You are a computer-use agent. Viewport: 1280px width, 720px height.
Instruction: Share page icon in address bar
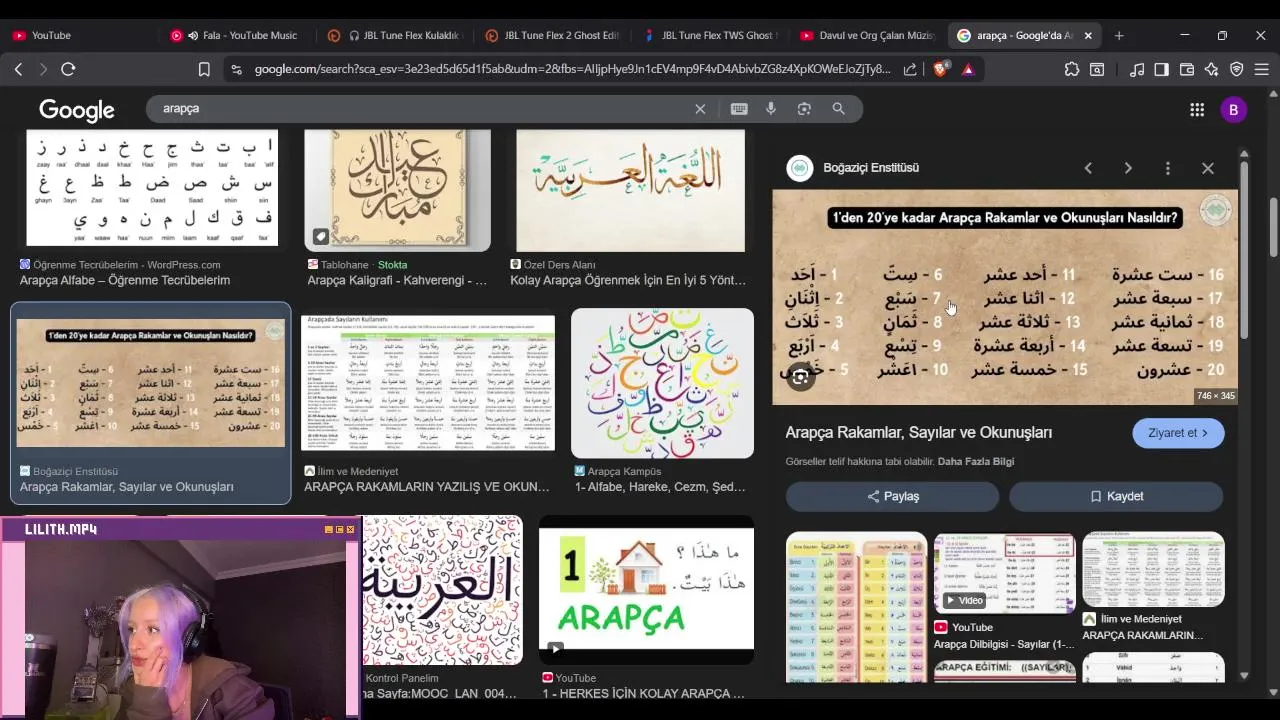point(910,69)
